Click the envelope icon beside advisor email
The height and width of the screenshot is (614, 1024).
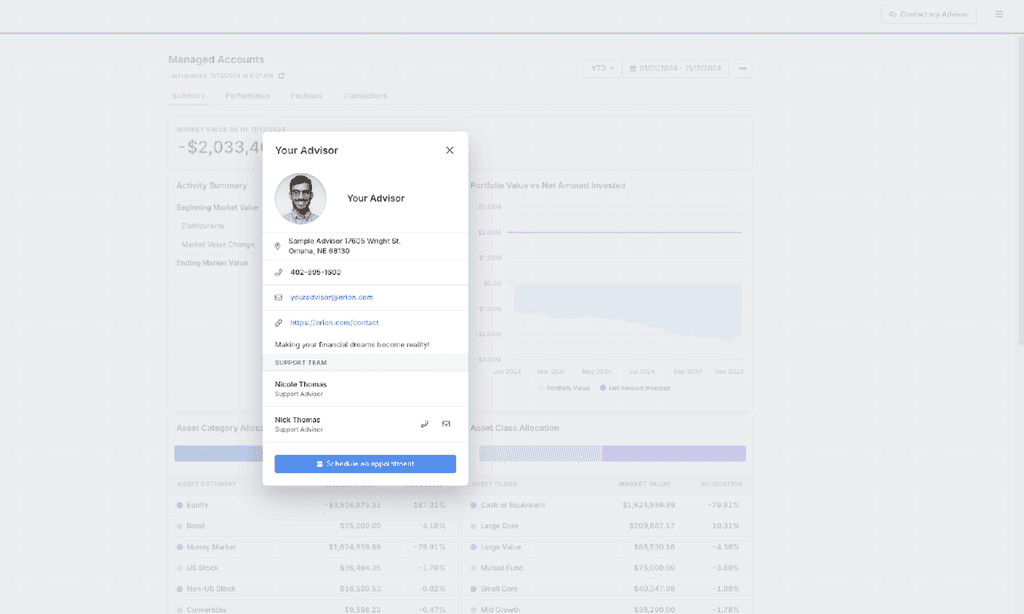(278, 297)
